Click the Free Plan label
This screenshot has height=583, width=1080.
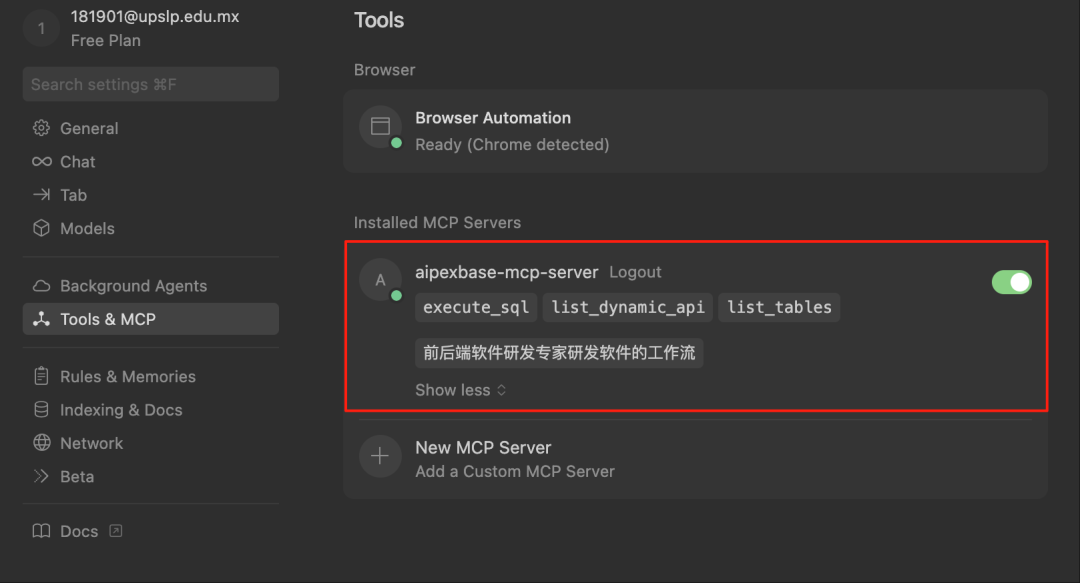point(105,41)
